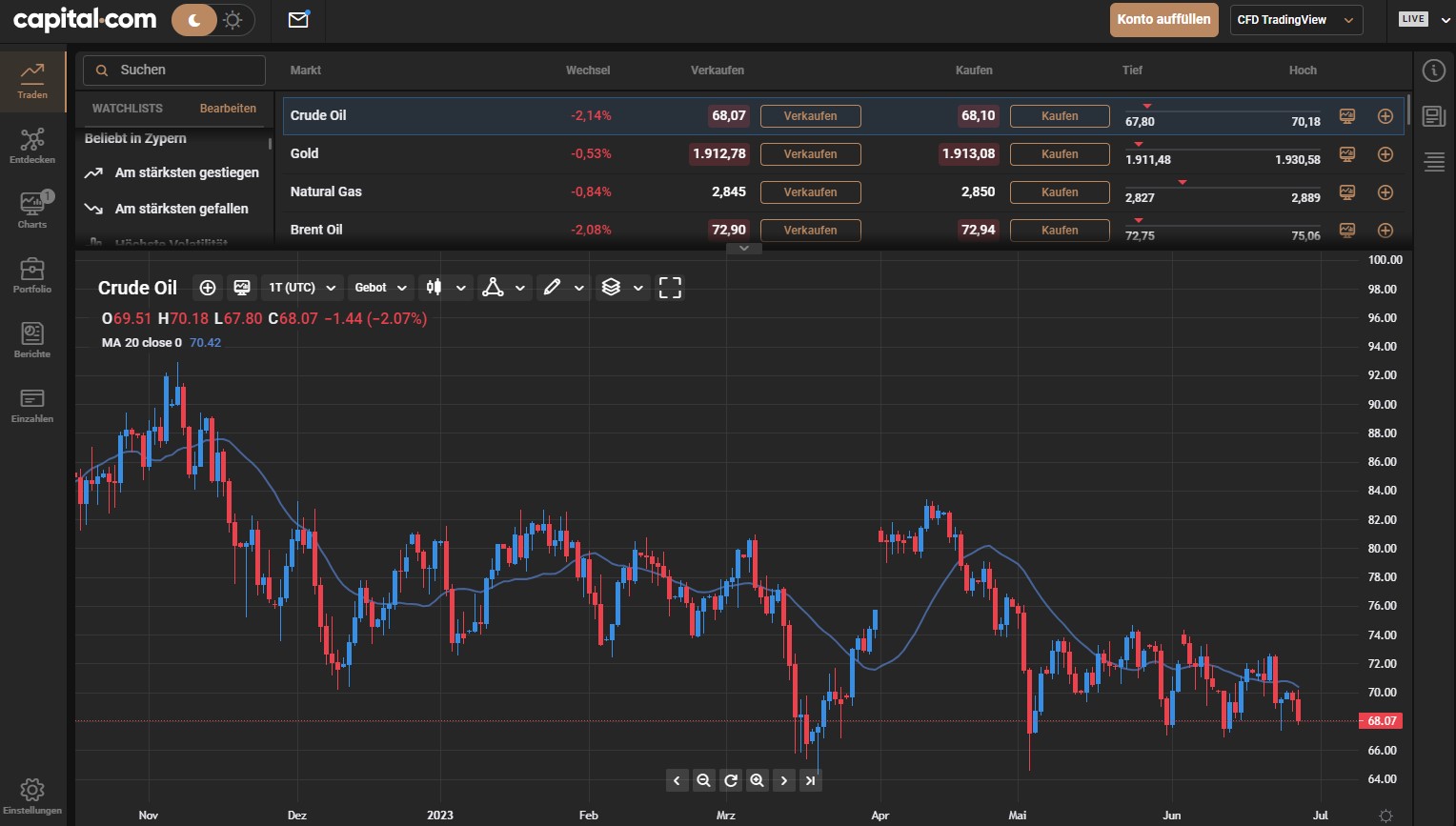Open the mail inbox icon

pos(298,19)
